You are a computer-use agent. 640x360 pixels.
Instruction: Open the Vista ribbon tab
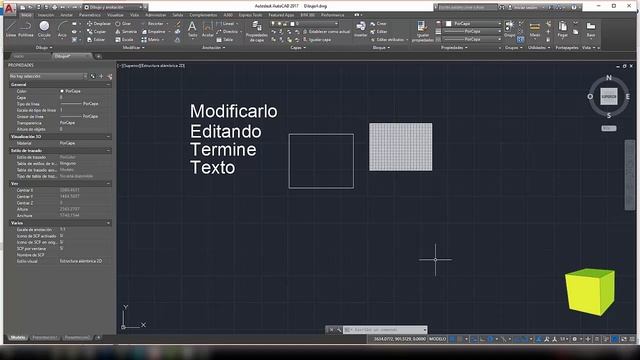pos(134,15)
